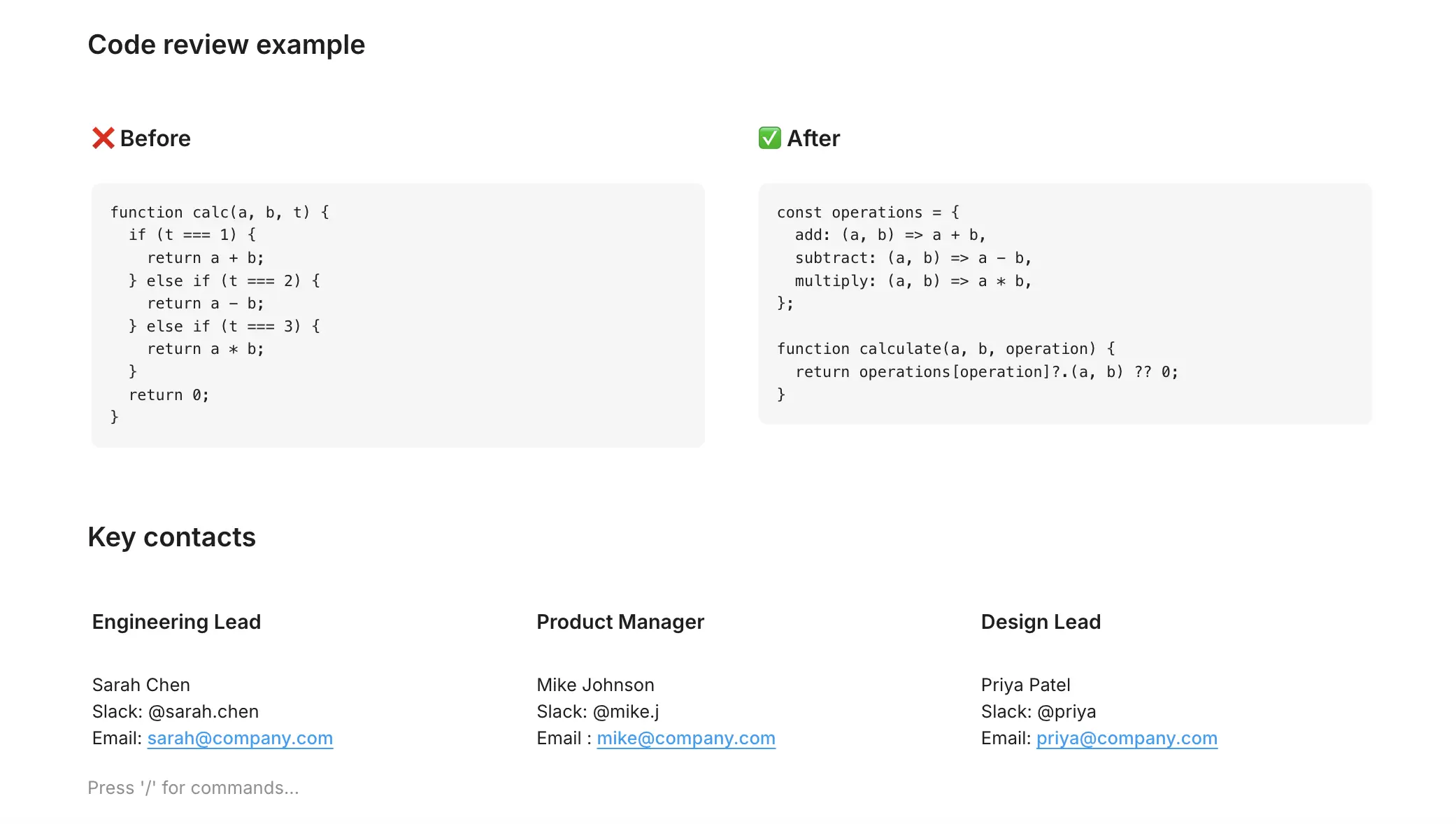Click the 'Design Lead' column heading
The height and width of the screenshot is (824, 1456).
(x=1040, y=622)
